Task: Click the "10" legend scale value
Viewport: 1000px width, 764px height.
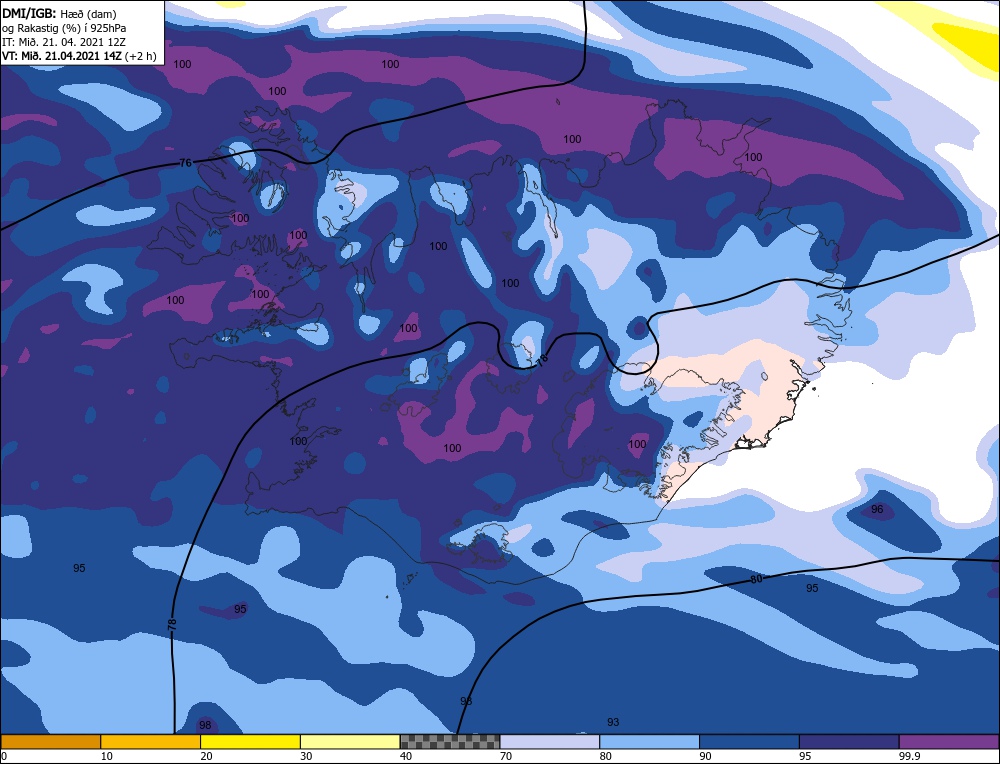Action: [107, 756]
